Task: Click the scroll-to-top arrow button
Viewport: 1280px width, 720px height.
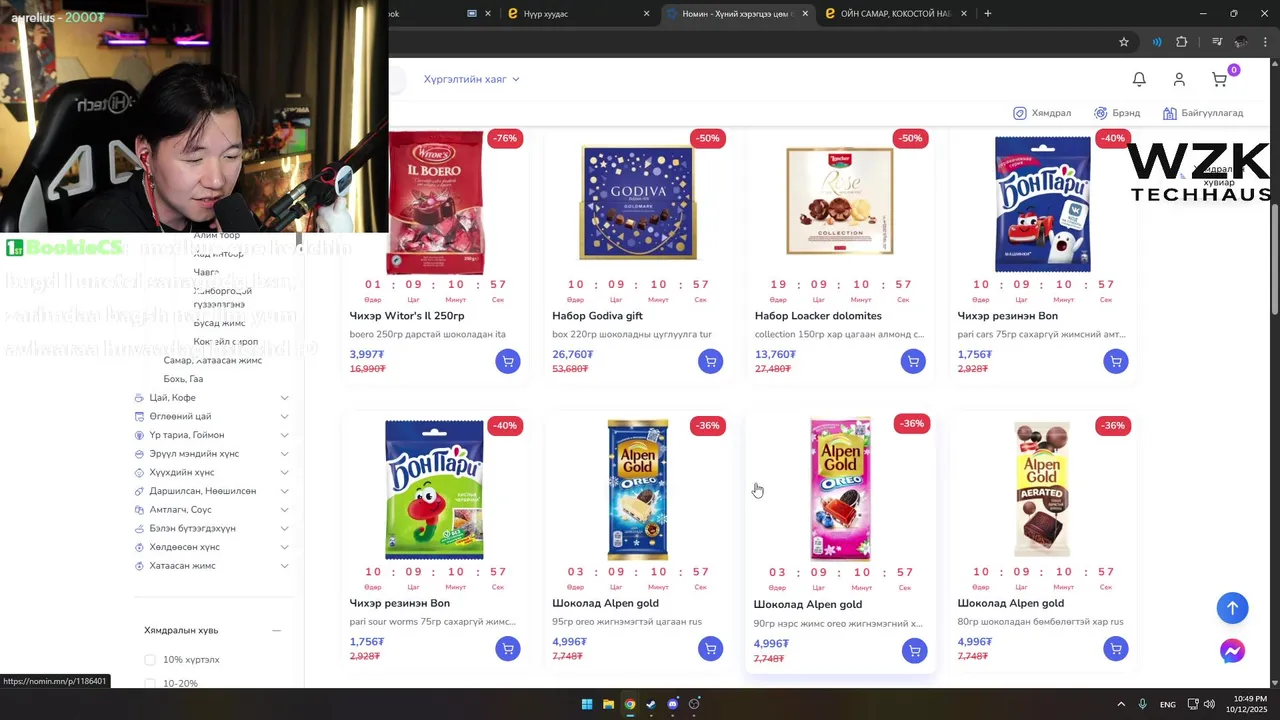Action: click(x=1232, y=608)
